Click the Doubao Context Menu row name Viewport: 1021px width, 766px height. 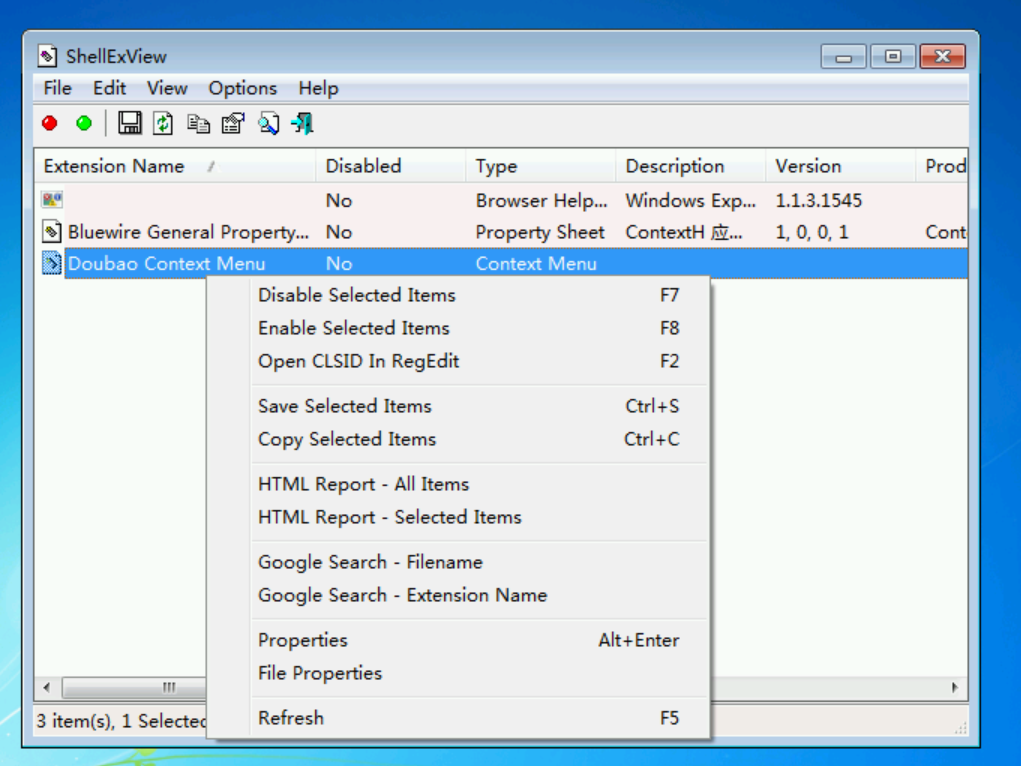167,263
